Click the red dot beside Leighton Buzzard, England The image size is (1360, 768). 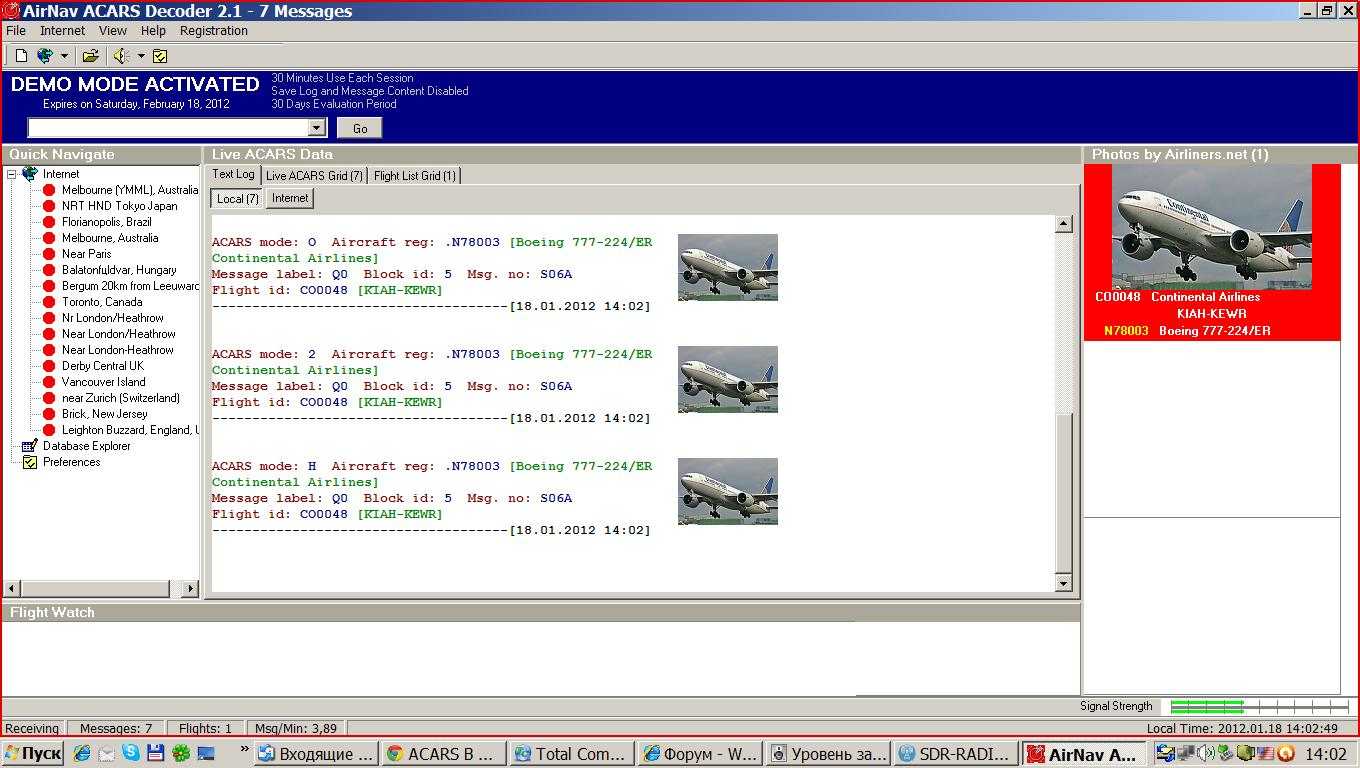[48, 430]
